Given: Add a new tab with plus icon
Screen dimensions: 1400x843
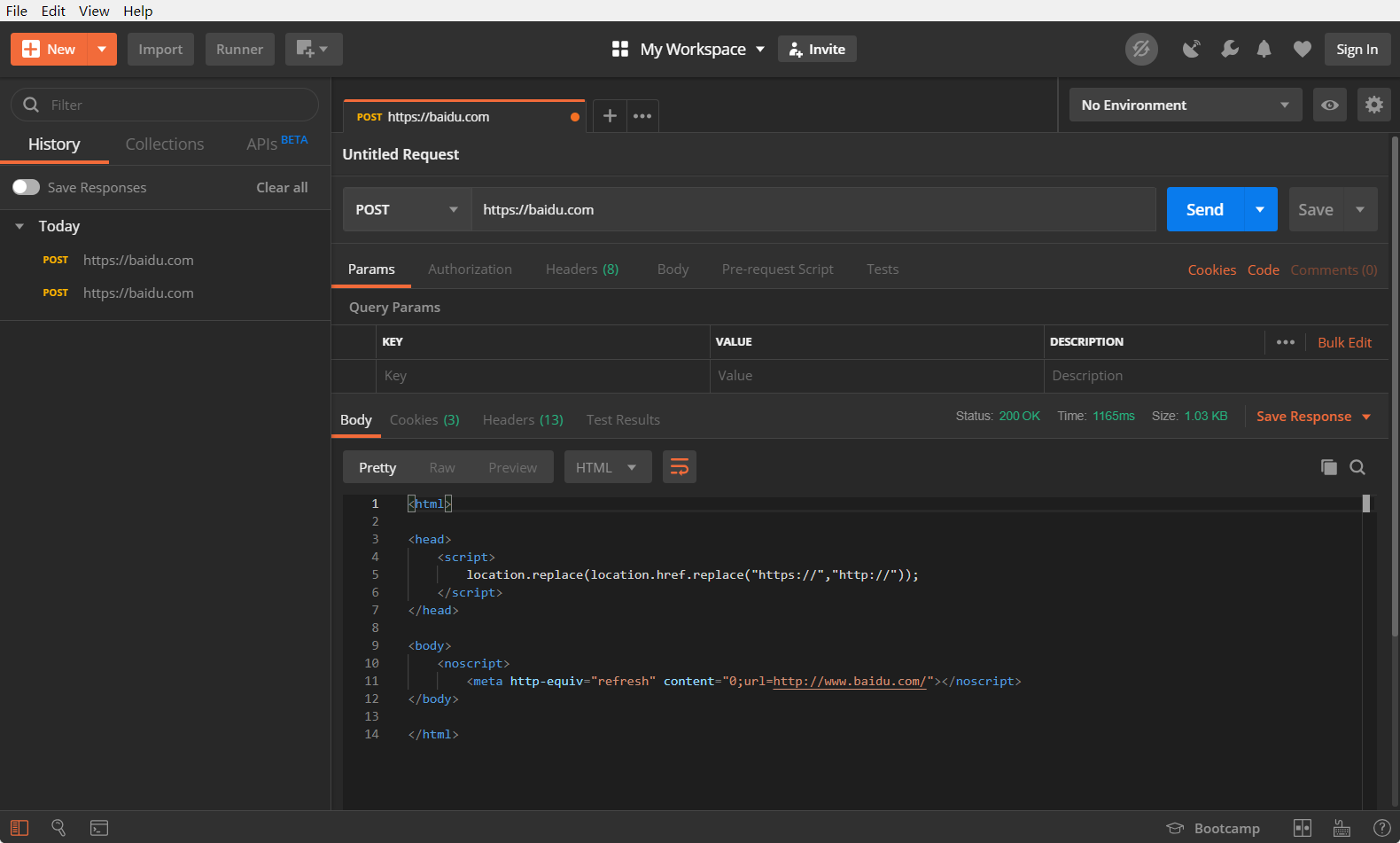Looking at the screenshot, I should click(610, 116).
